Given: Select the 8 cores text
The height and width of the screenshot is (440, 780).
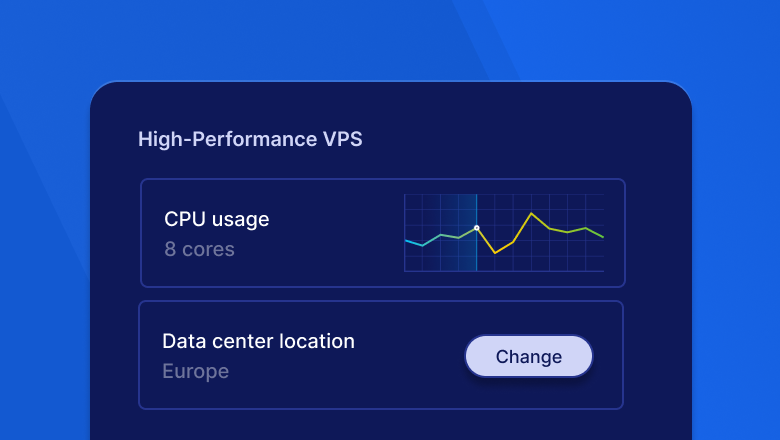Looking at the screenshot, I should [x=199, y=249].
